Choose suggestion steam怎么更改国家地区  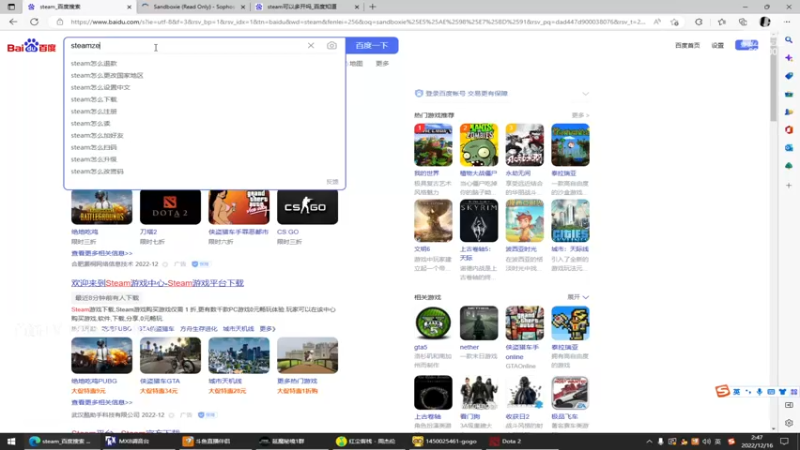107,76
